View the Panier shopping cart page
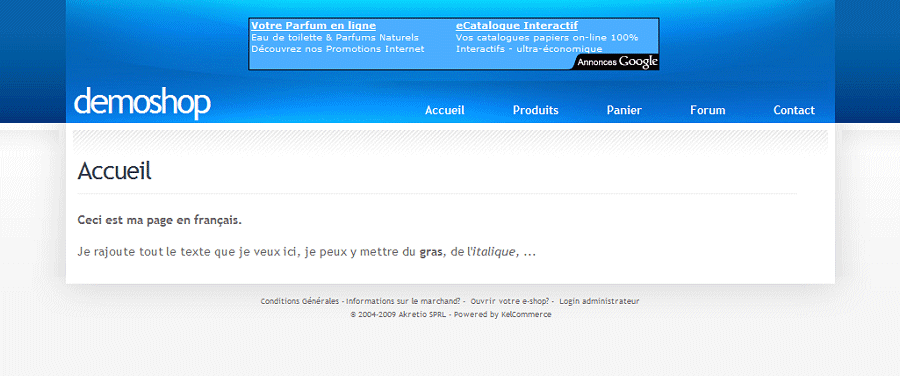Viewport: 900px width, 376px height. pyautogui.click(x=624, y=110)
